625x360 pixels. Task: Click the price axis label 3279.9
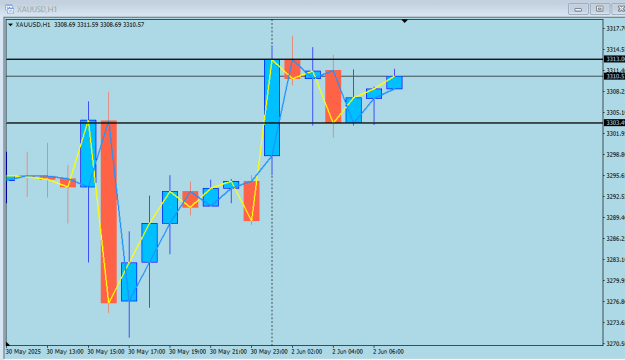point(615,281)
